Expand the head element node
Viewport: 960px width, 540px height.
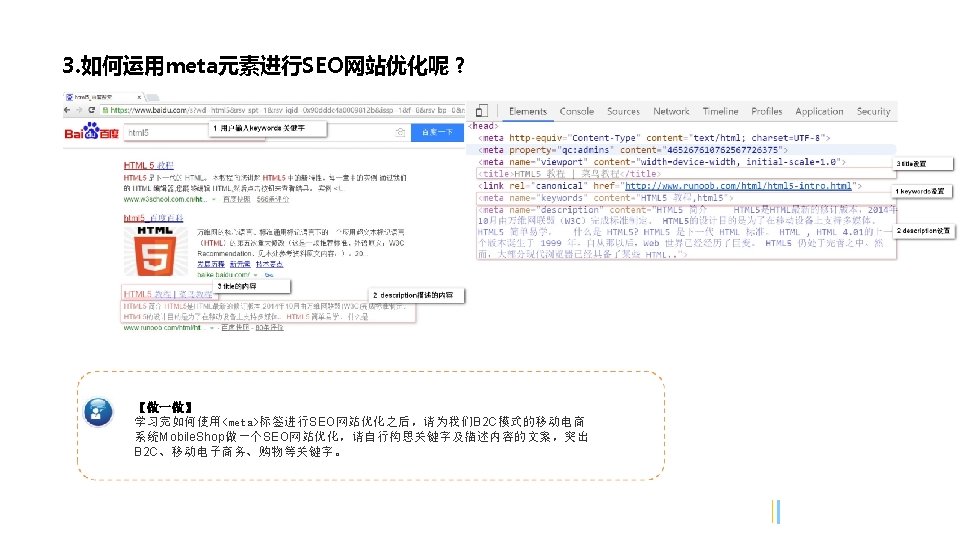(x=484, y=126)
